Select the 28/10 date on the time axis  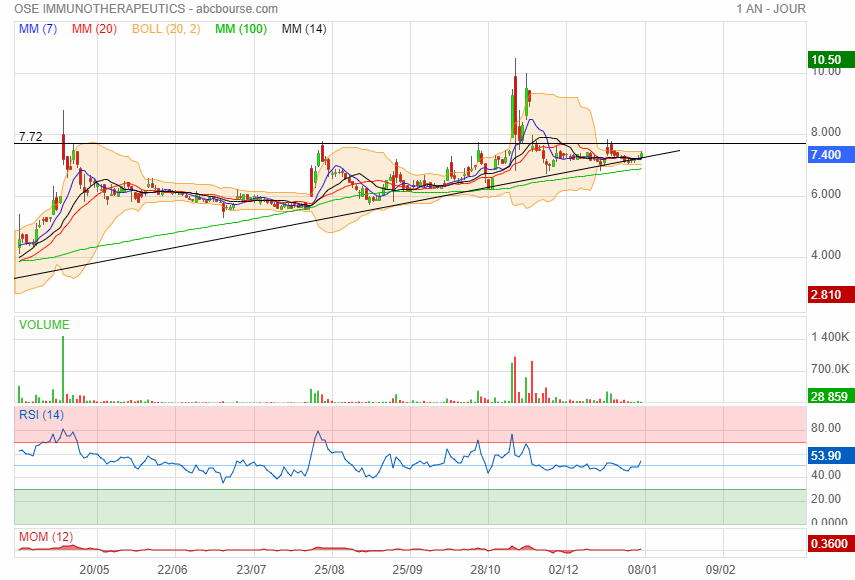click(x=485, y=569)
